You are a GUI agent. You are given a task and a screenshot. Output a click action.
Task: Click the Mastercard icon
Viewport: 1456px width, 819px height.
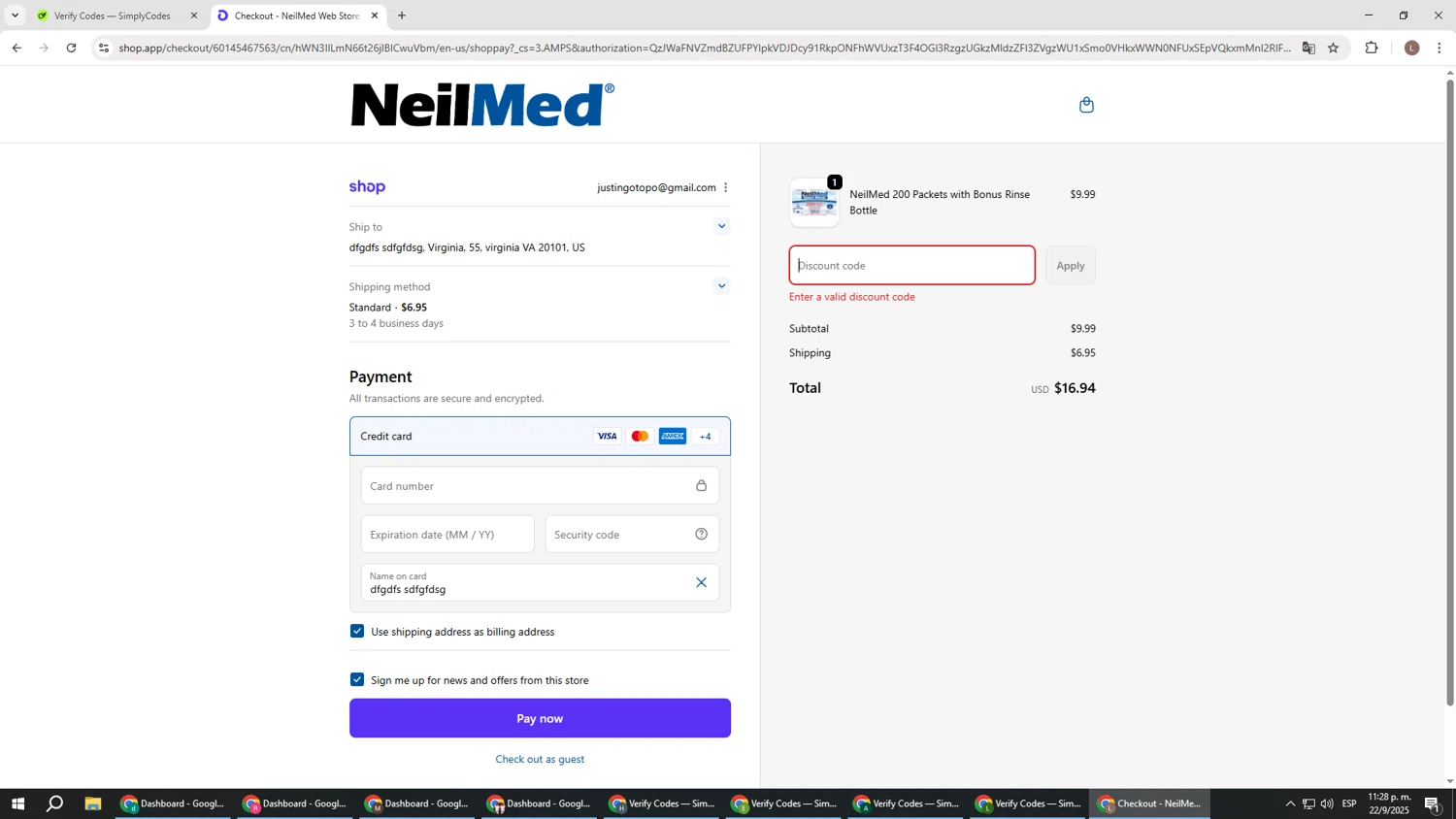coord(640,437)
